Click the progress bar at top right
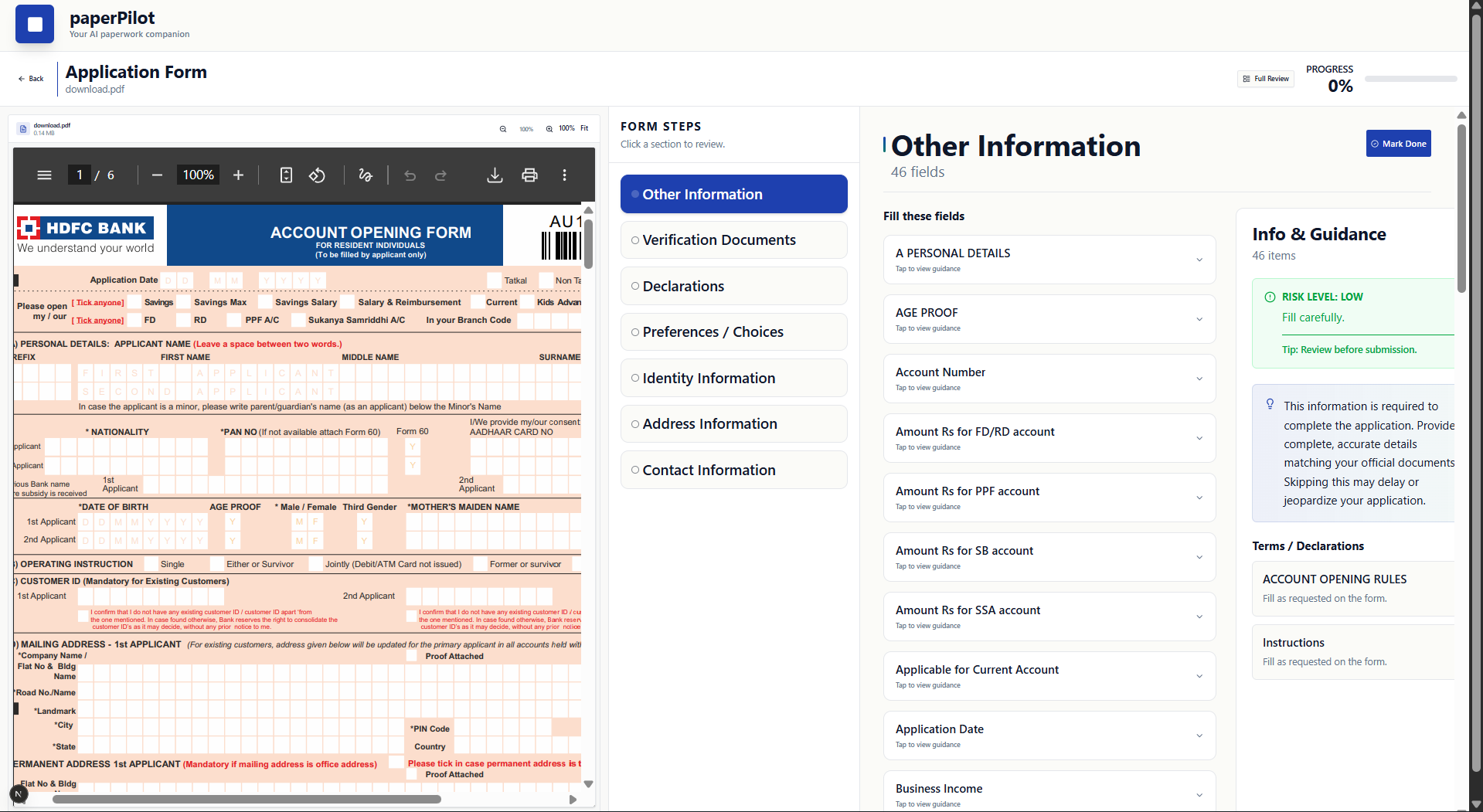Image resolution: width=1483 pixels, height=812 pixels. (1411, 79)
